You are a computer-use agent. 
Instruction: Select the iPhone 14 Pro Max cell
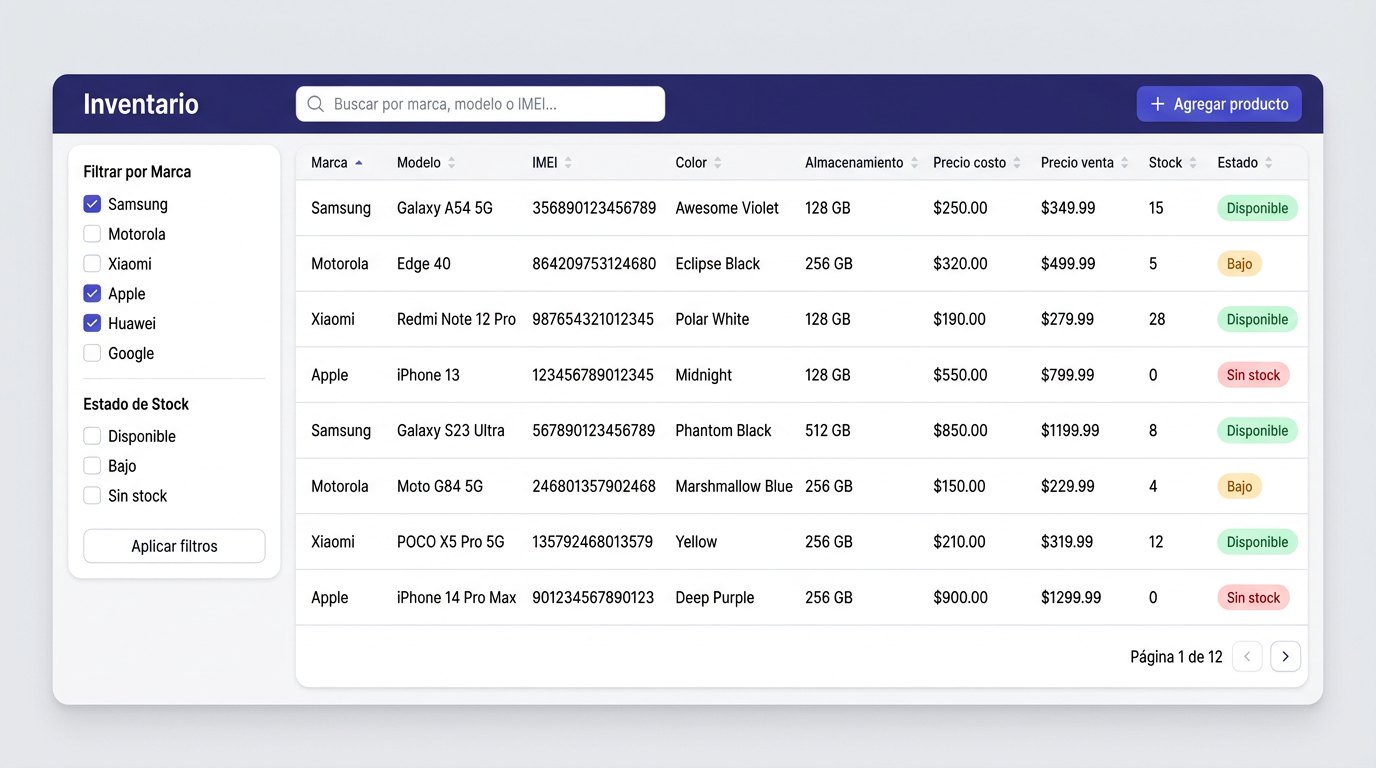[x=457, y=597]
